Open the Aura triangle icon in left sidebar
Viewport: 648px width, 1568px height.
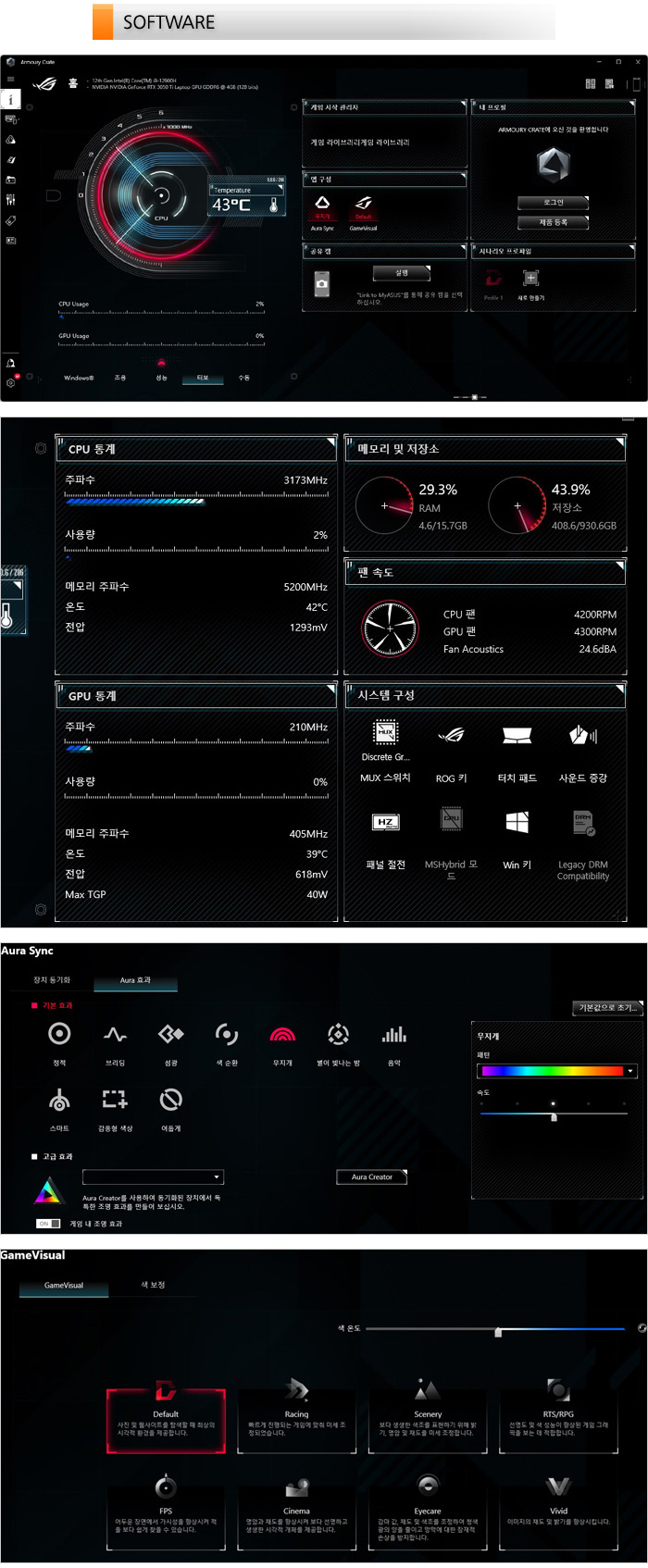[10, 140]
